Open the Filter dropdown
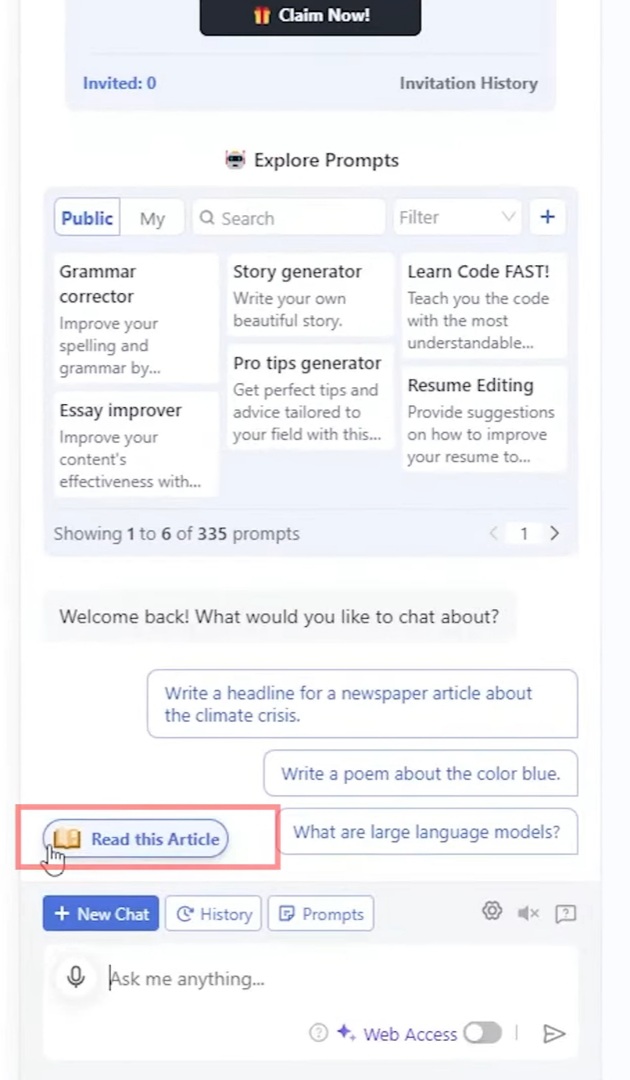630x1080 pixels. [457, 218]
